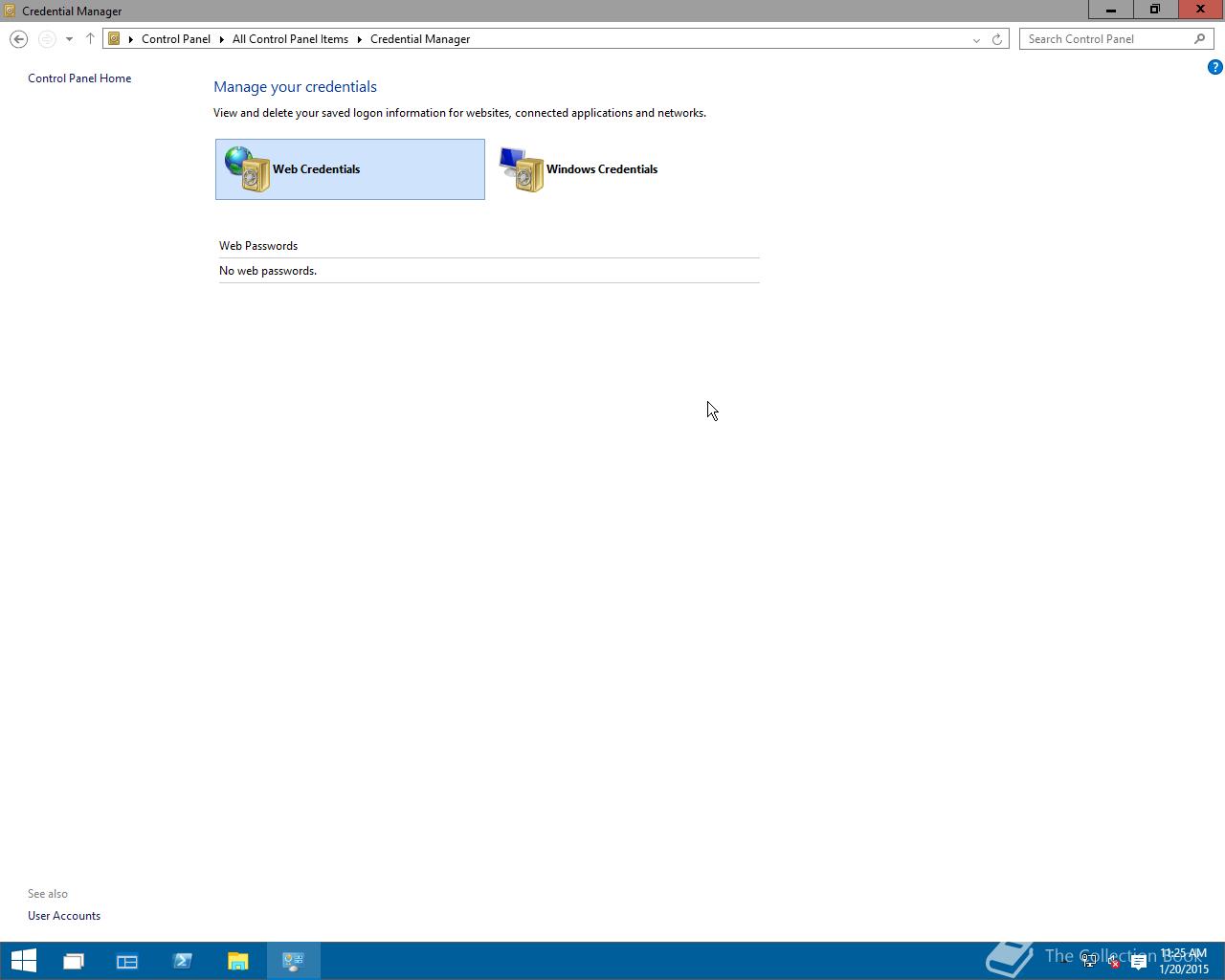Image resolution: width=1225 pixels, height=980 pixels.
Task: Go back using the Back arrow
Action: [18, 39]
